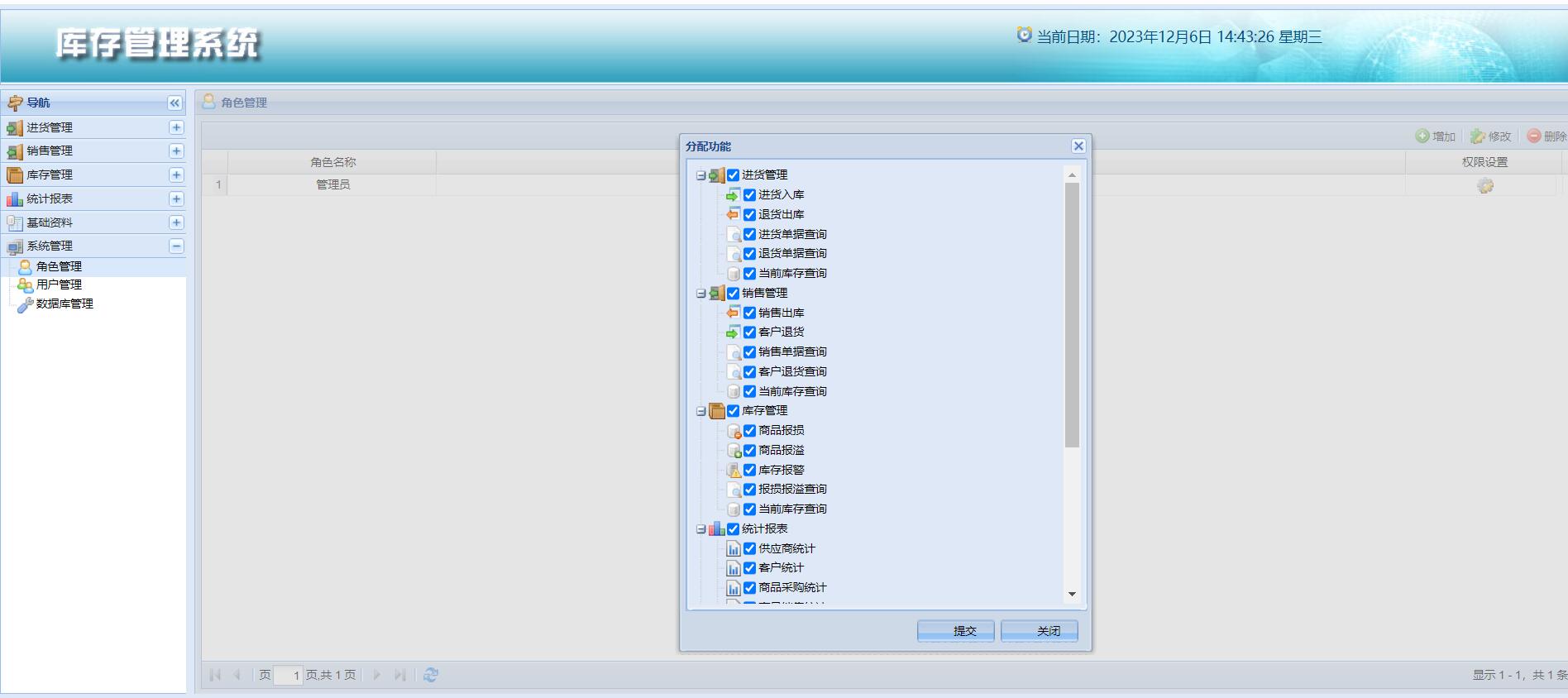Click the 修改 toolbar button

pos(1490,136)
